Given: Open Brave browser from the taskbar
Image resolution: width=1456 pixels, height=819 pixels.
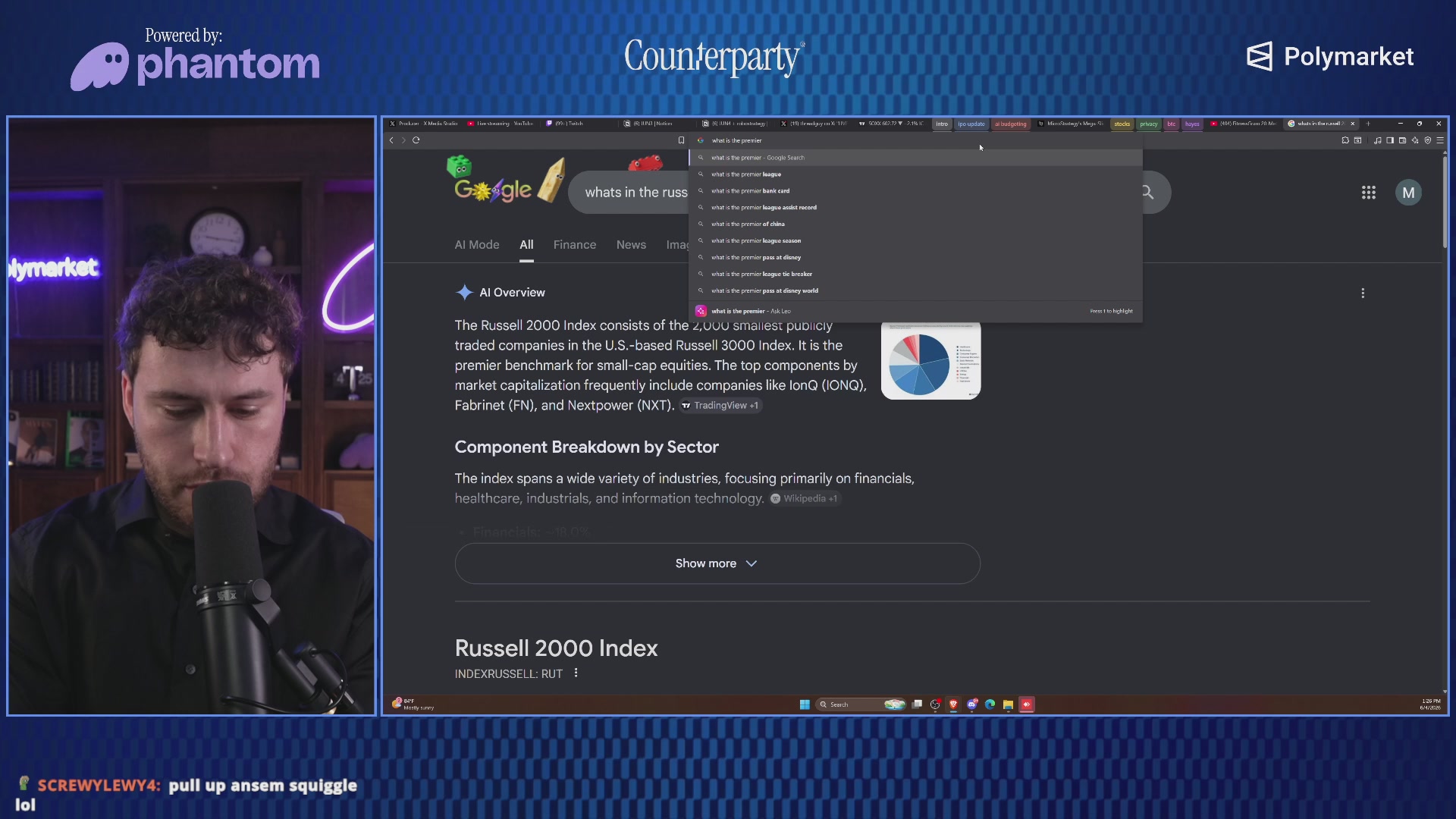Looking at the screenshot, I should tap(953, 704).
